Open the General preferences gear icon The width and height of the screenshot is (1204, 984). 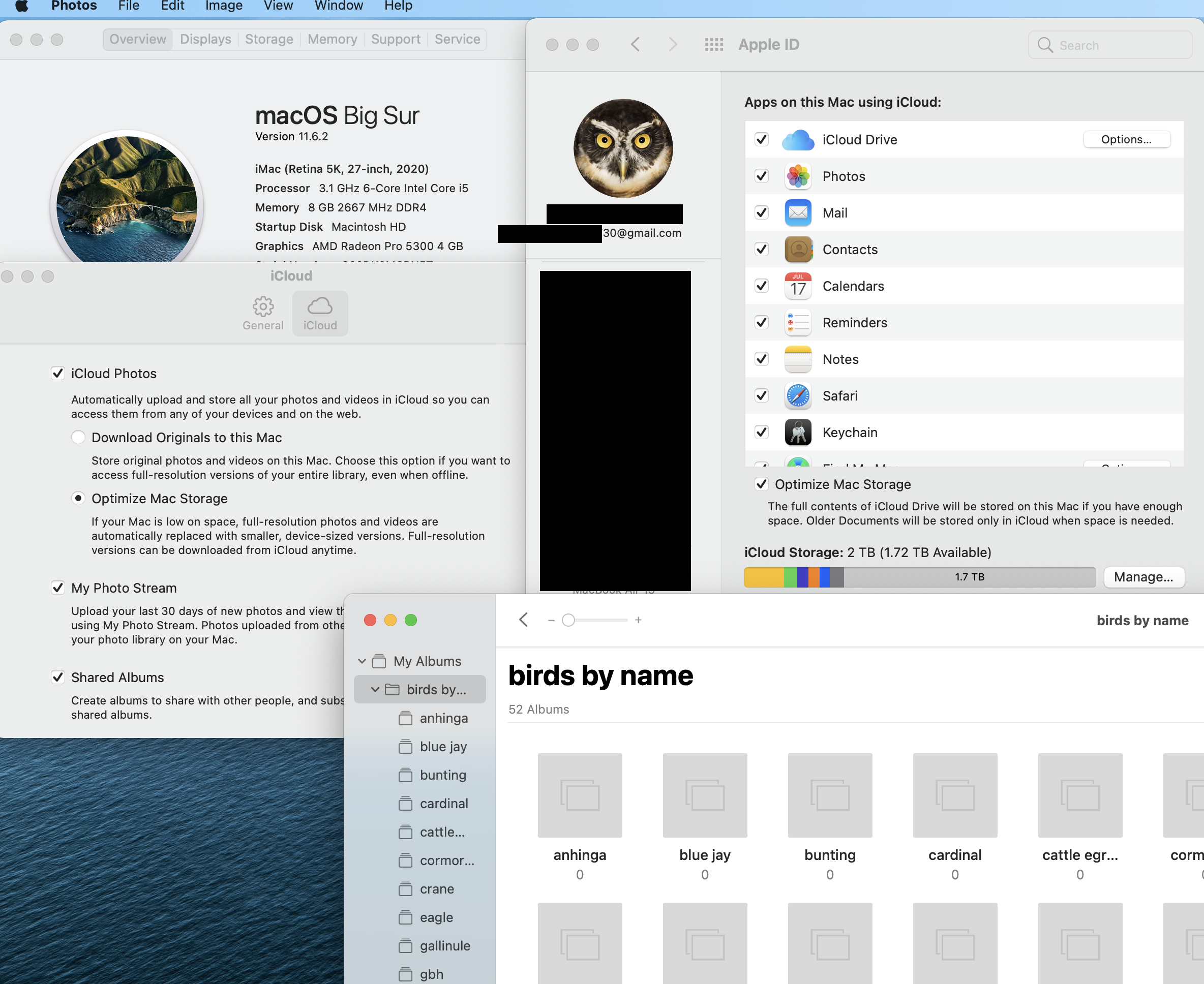[262, 313]
